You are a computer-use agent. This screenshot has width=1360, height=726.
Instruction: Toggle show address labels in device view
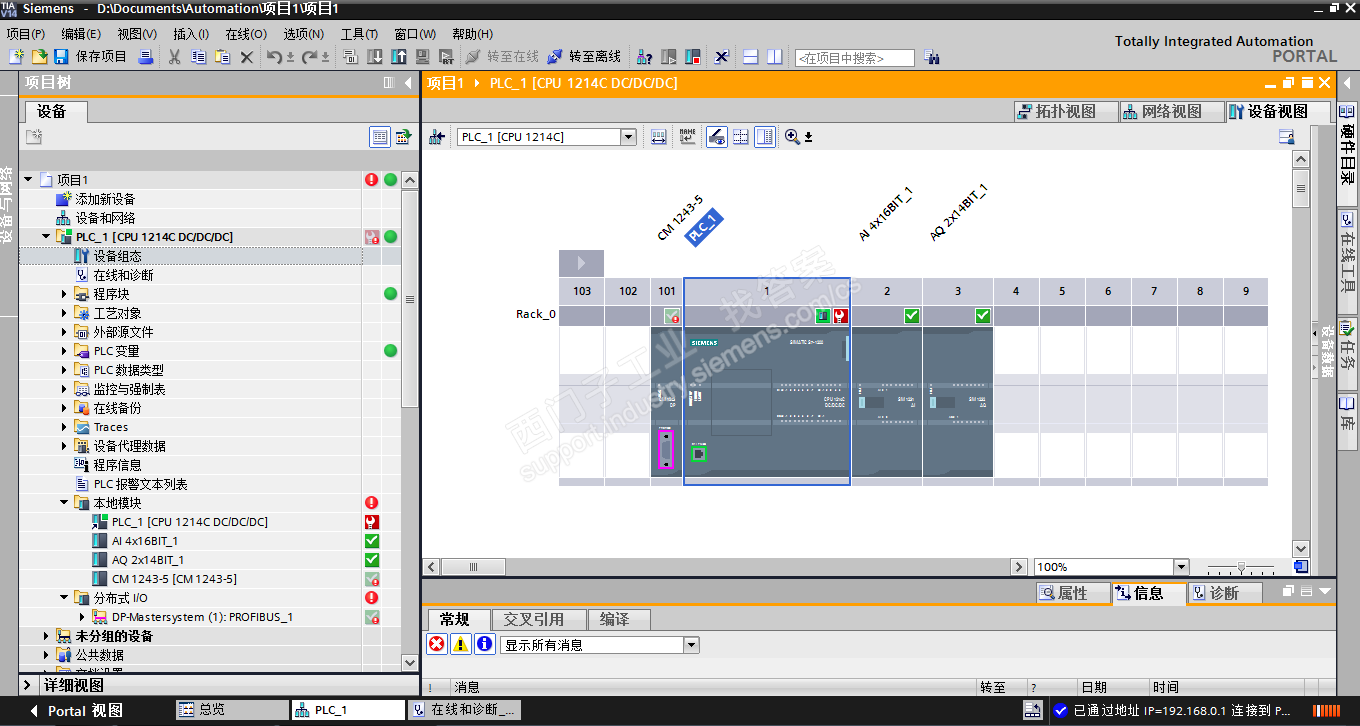click(717, 137)
